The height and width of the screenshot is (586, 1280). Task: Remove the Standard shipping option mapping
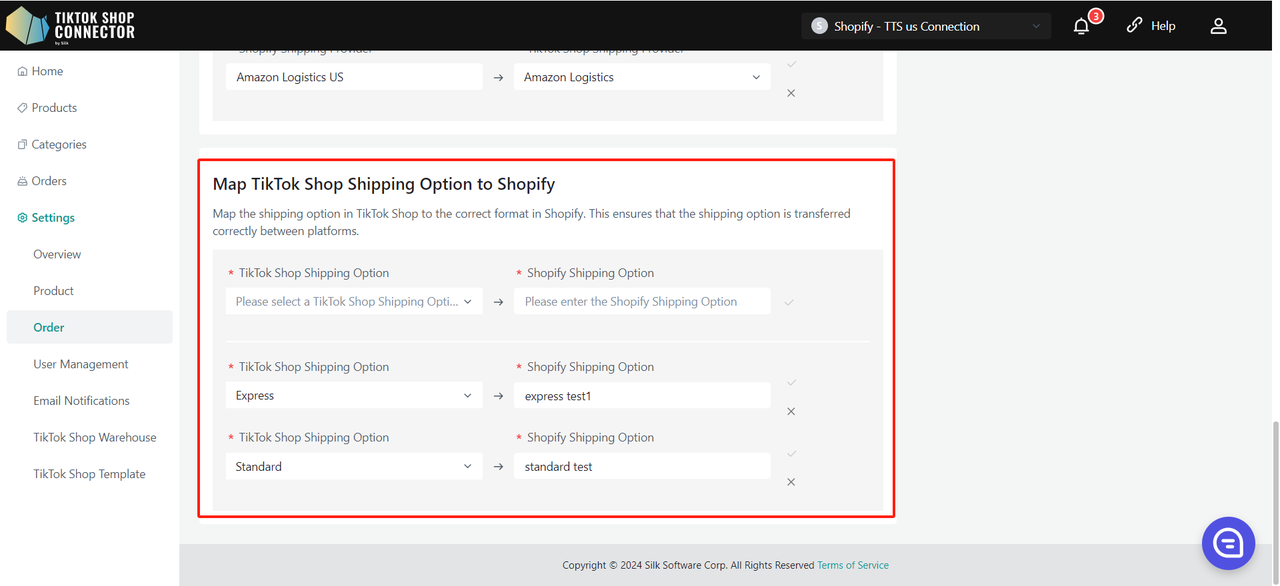[x=791, y=482]
